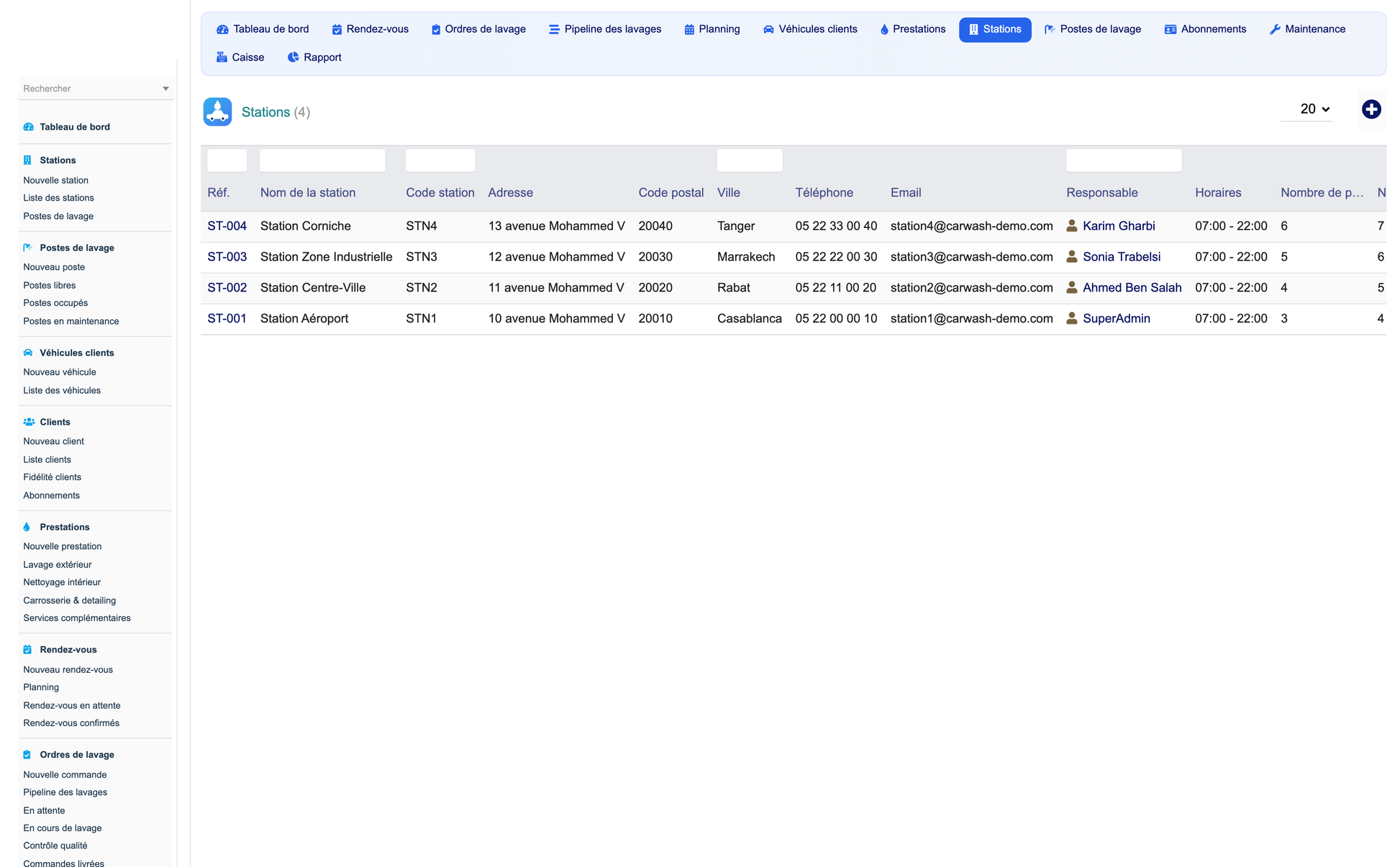The image size is (1400, 867).
Task: Click the blue plus add station icon
Action: pos(1371,109)
